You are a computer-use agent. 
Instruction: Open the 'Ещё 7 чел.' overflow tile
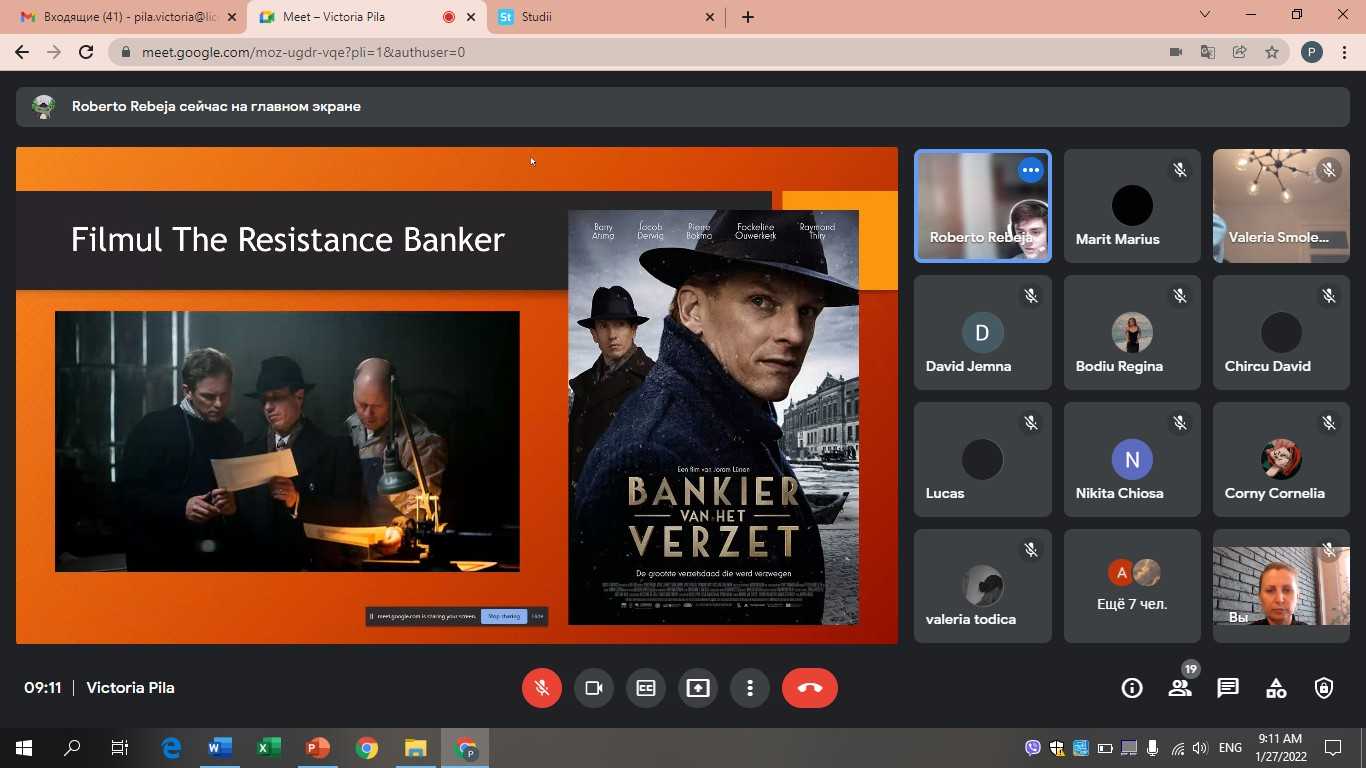coord(1132,586)
